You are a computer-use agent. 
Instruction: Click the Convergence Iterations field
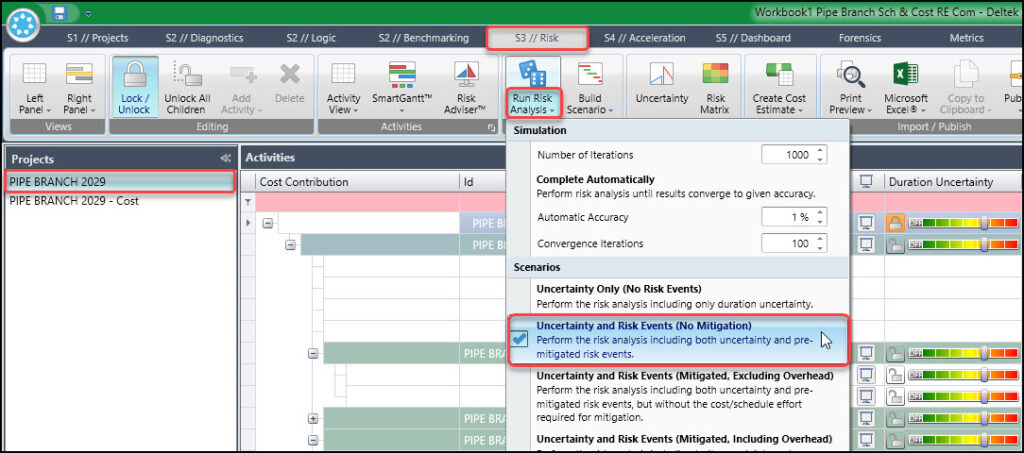pyautogui.click(x=788, y=243)
